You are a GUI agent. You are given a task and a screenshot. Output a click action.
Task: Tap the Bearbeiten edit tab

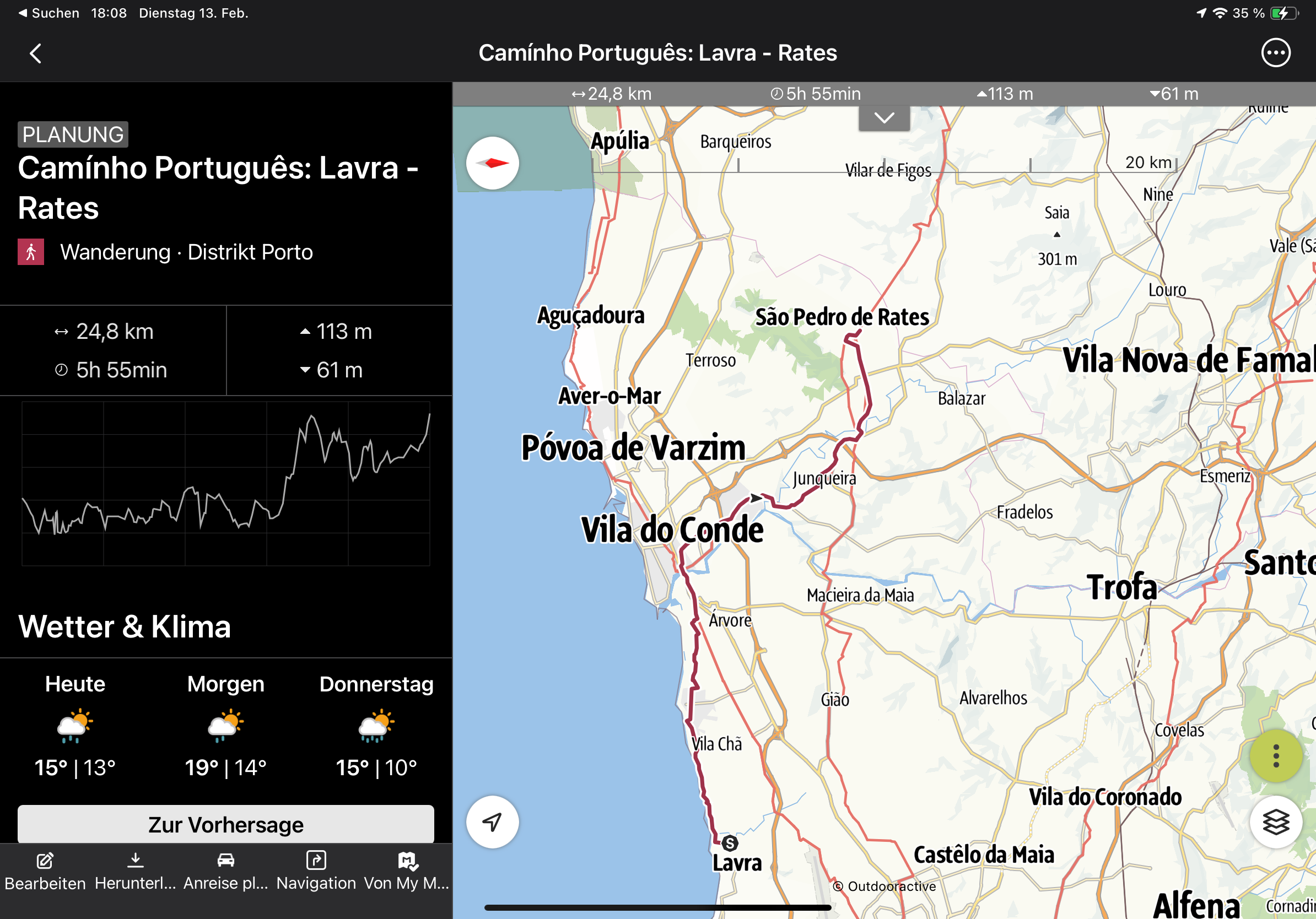click(45, 872)
